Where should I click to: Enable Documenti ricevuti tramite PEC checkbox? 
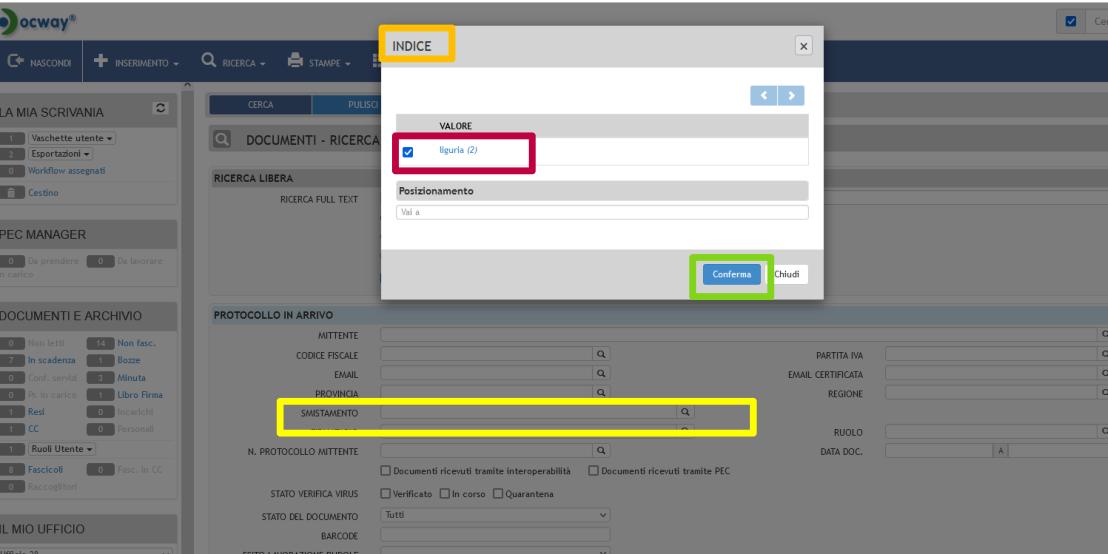(x=593, y=471)
